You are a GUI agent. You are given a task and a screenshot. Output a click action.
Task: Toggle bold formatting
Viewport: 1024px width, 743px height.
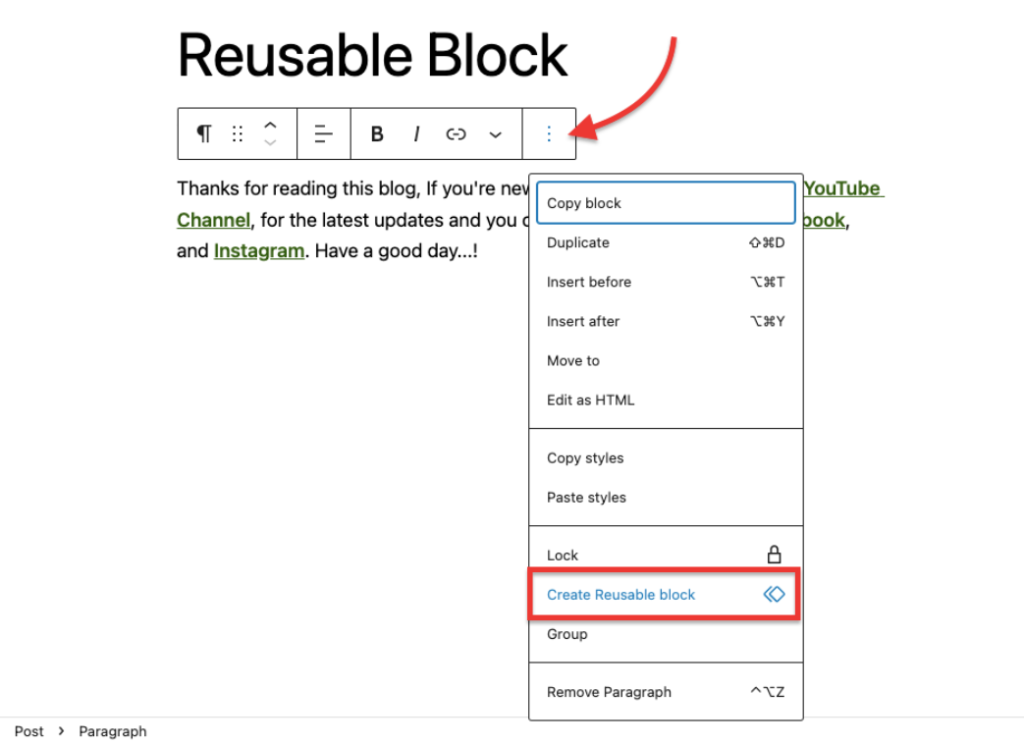377,134
